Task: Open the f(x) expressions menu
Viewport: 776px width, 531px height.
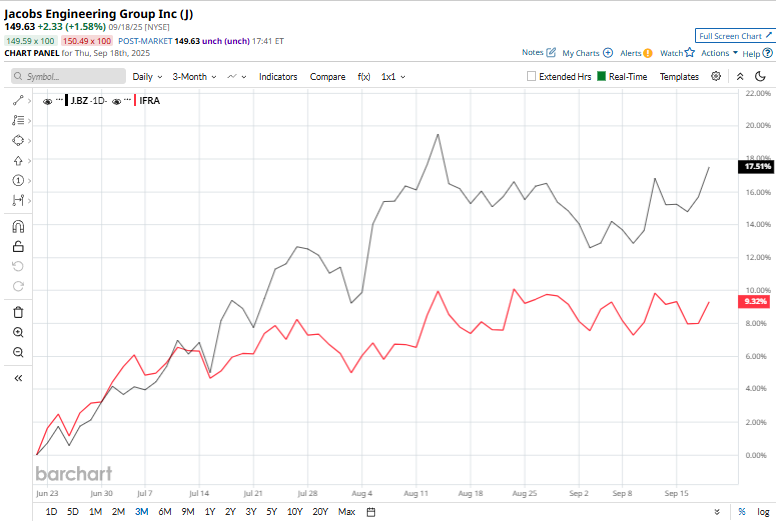Action: [364, 77]
